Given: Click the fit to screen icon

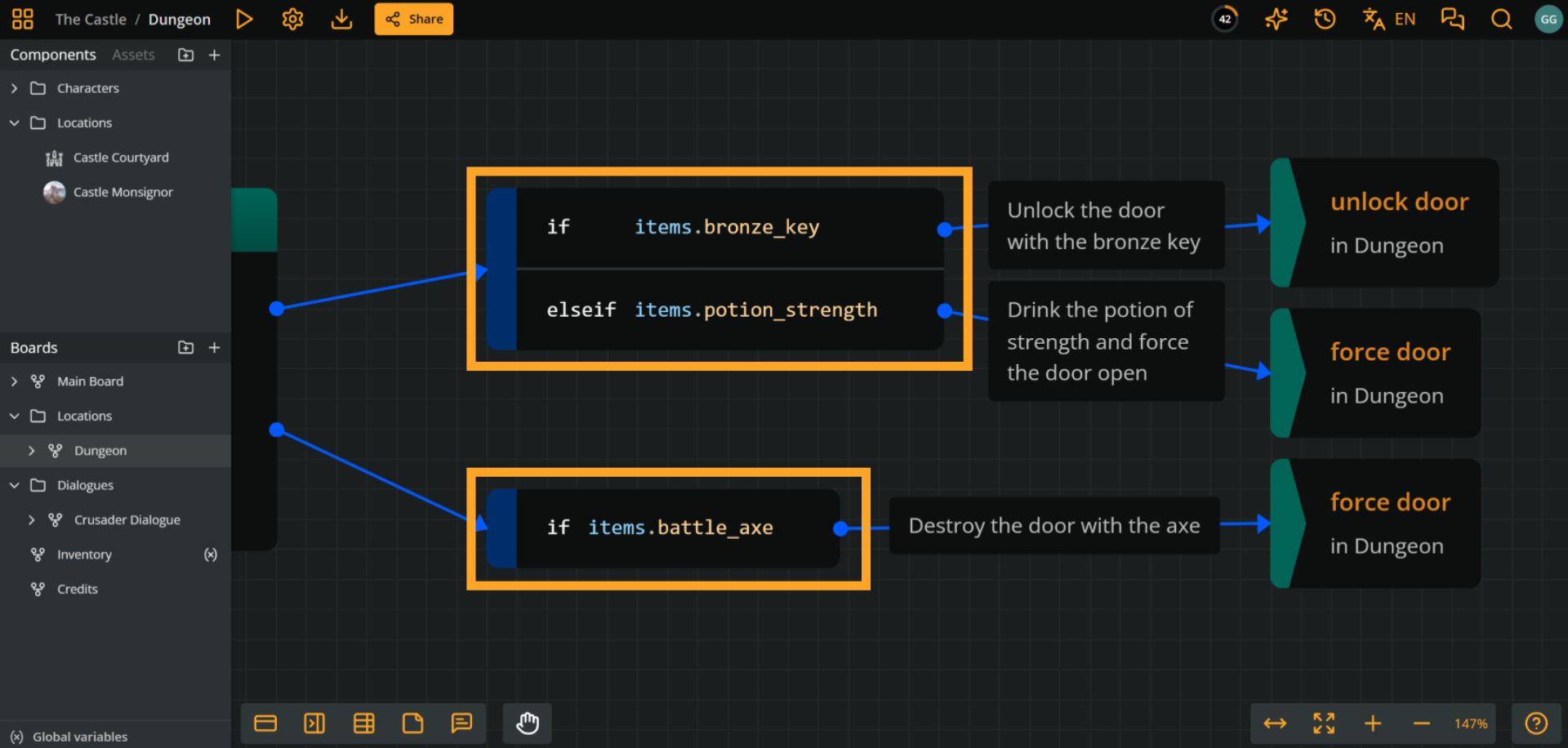Looking at the screenshot, I should pos(1324,724).
